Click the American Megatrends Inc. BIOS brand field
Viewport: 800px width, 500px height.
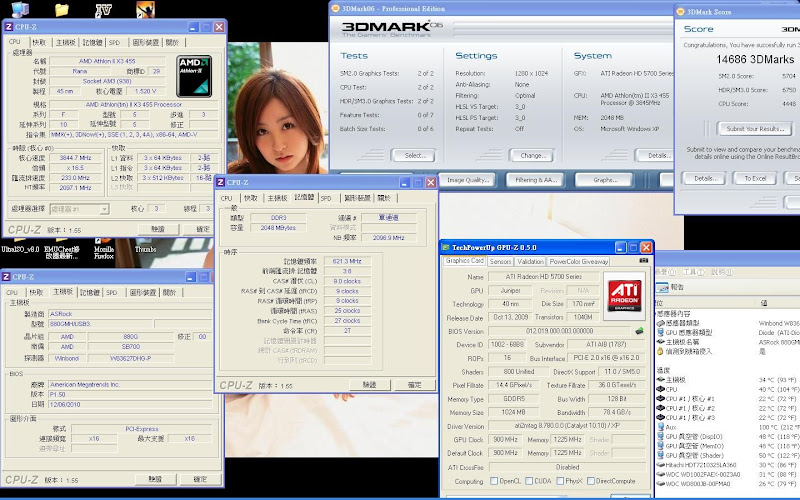[130, 384]
